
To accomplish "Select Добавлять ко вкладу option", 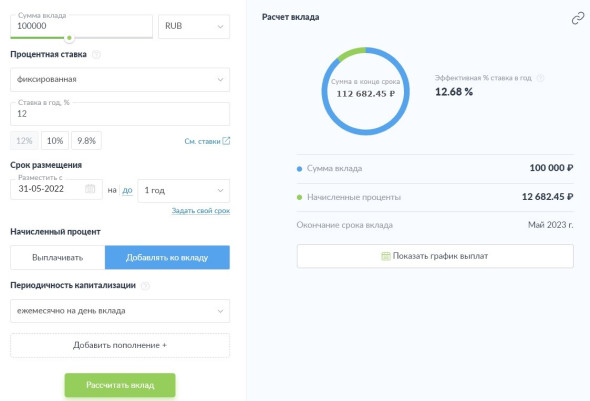I will pyautogui.click(x=167, y=257).
